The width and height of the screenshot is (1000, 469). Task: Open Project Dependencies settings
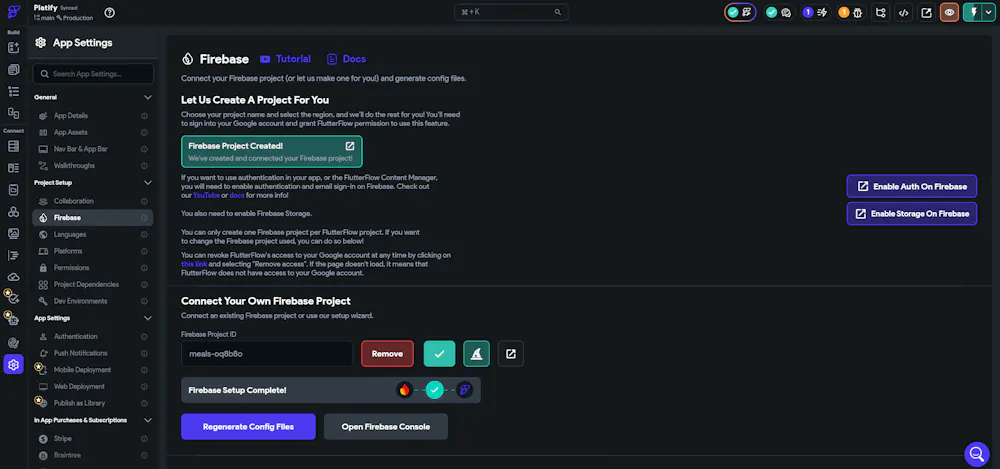(92, 285)
